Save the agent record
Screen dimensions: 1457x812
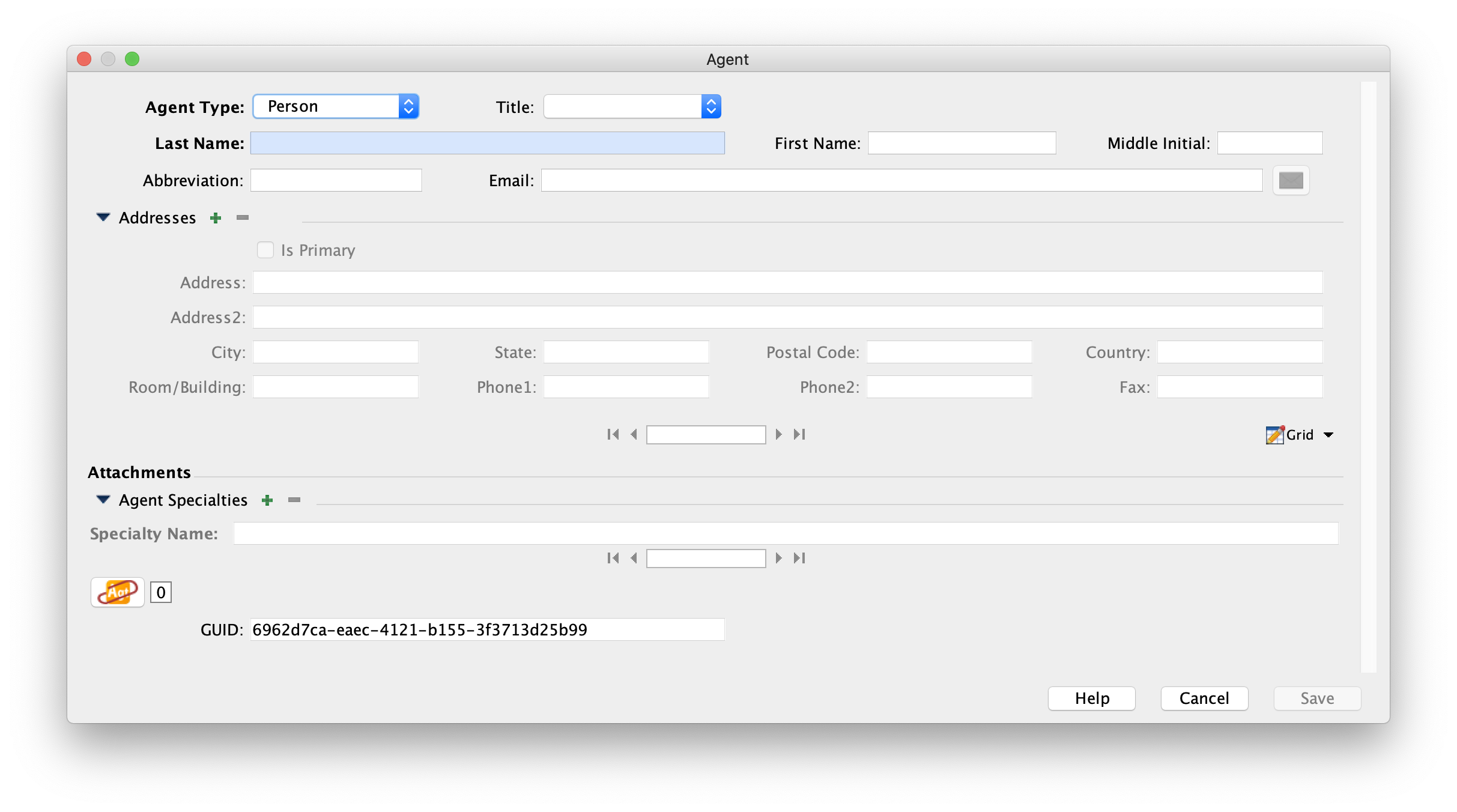[x=1316, y=698]
